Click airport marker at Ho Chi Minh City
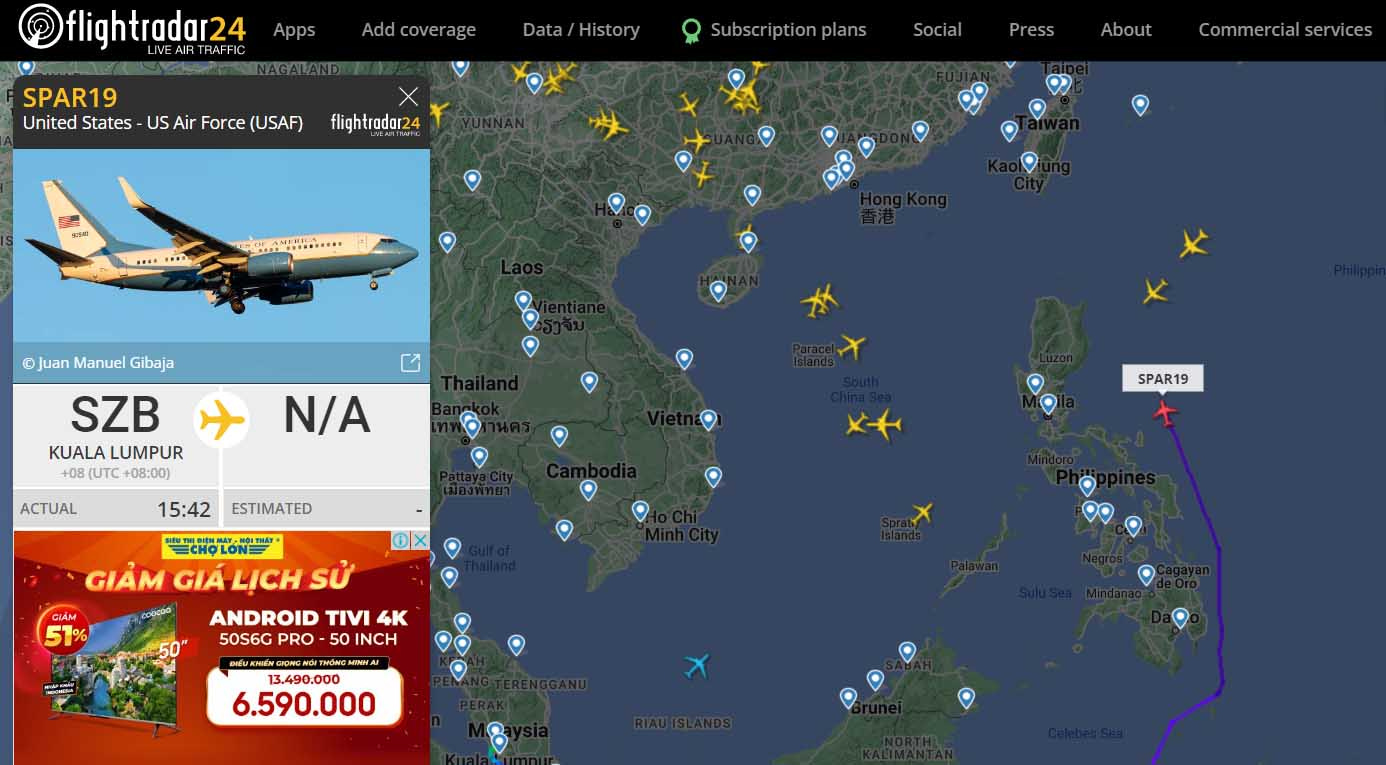This screenshot has height=765, width=1386. pyautogui.click(x=640, y=511)
